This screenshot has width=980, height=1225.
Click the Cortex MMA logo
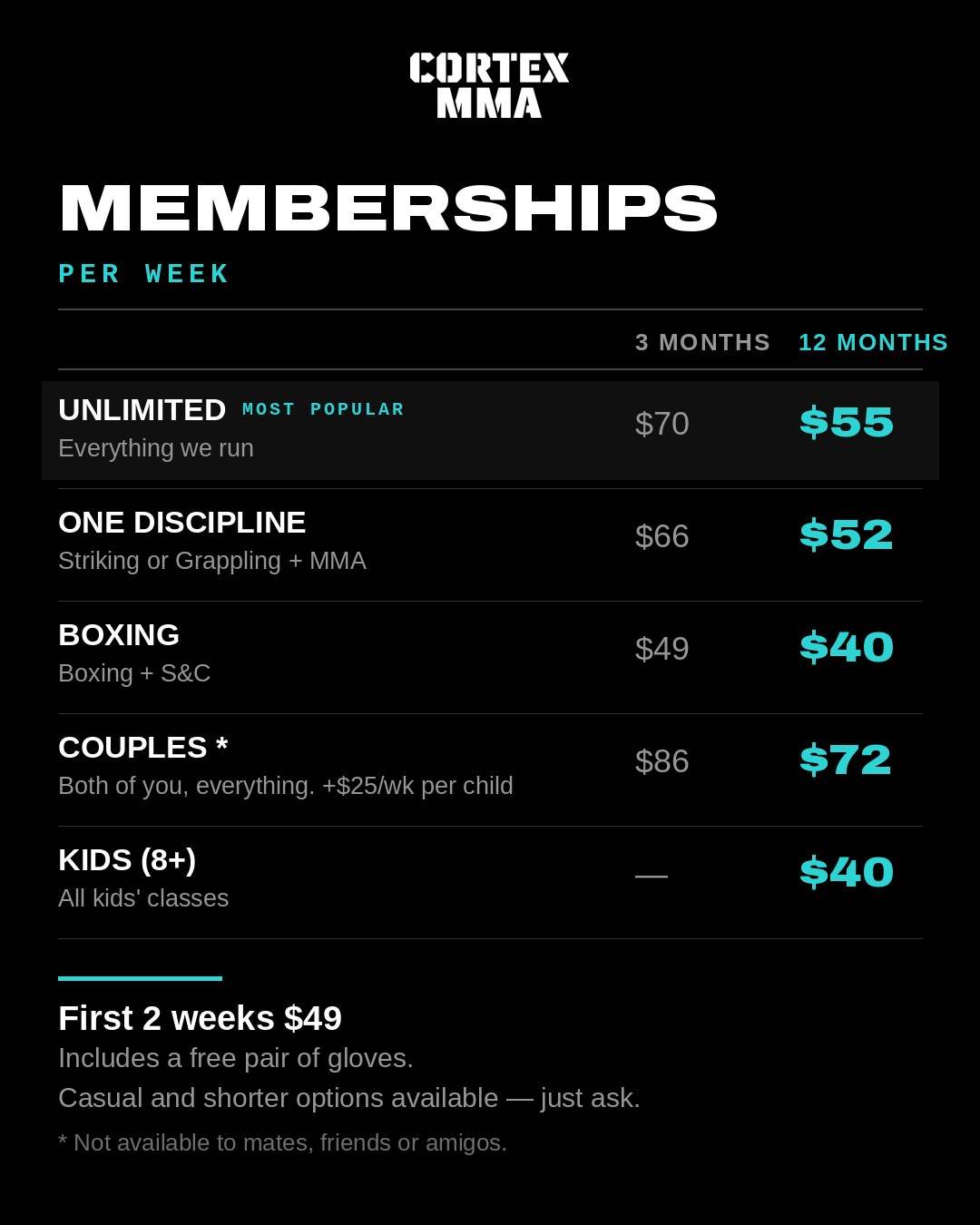click(x=490, y=85)
